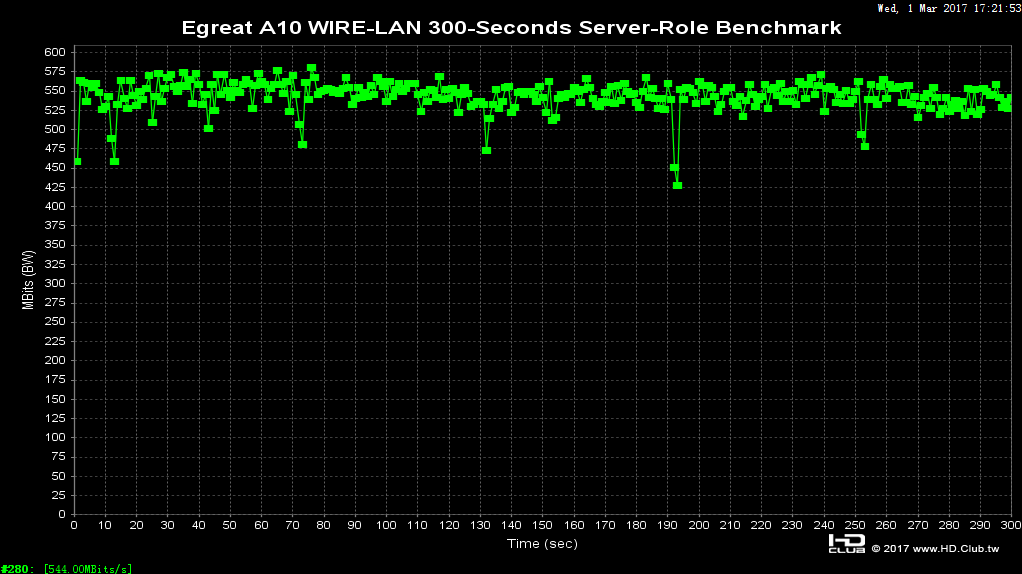This screenshot has width=1022, height=574.
Task: Click the Y-axis value '25'
Action: (59, 495)
